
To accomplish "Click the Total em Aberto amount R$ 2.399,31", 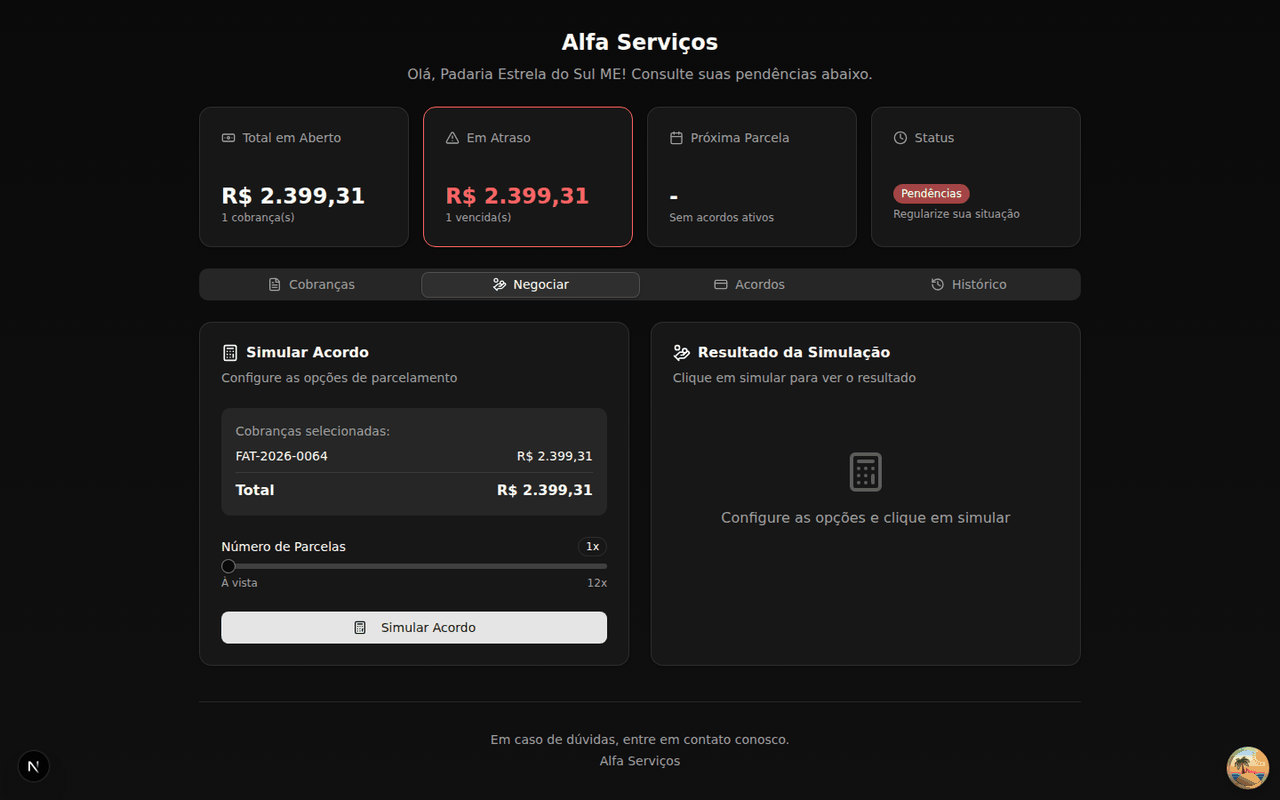I will tap(293, 196).
